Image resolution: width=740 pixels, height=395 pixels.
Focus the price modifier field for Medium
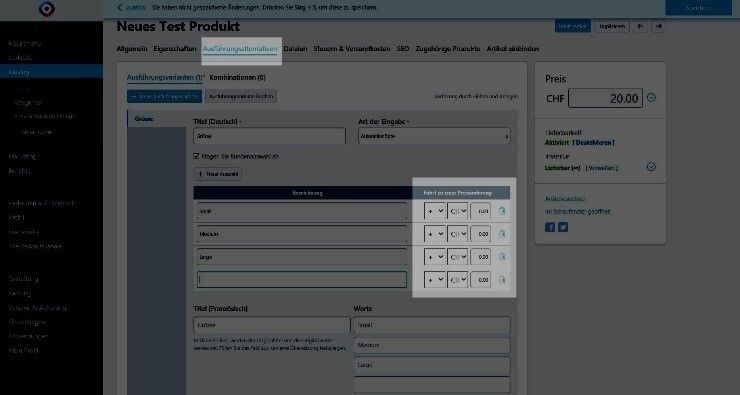click(480, 234)
